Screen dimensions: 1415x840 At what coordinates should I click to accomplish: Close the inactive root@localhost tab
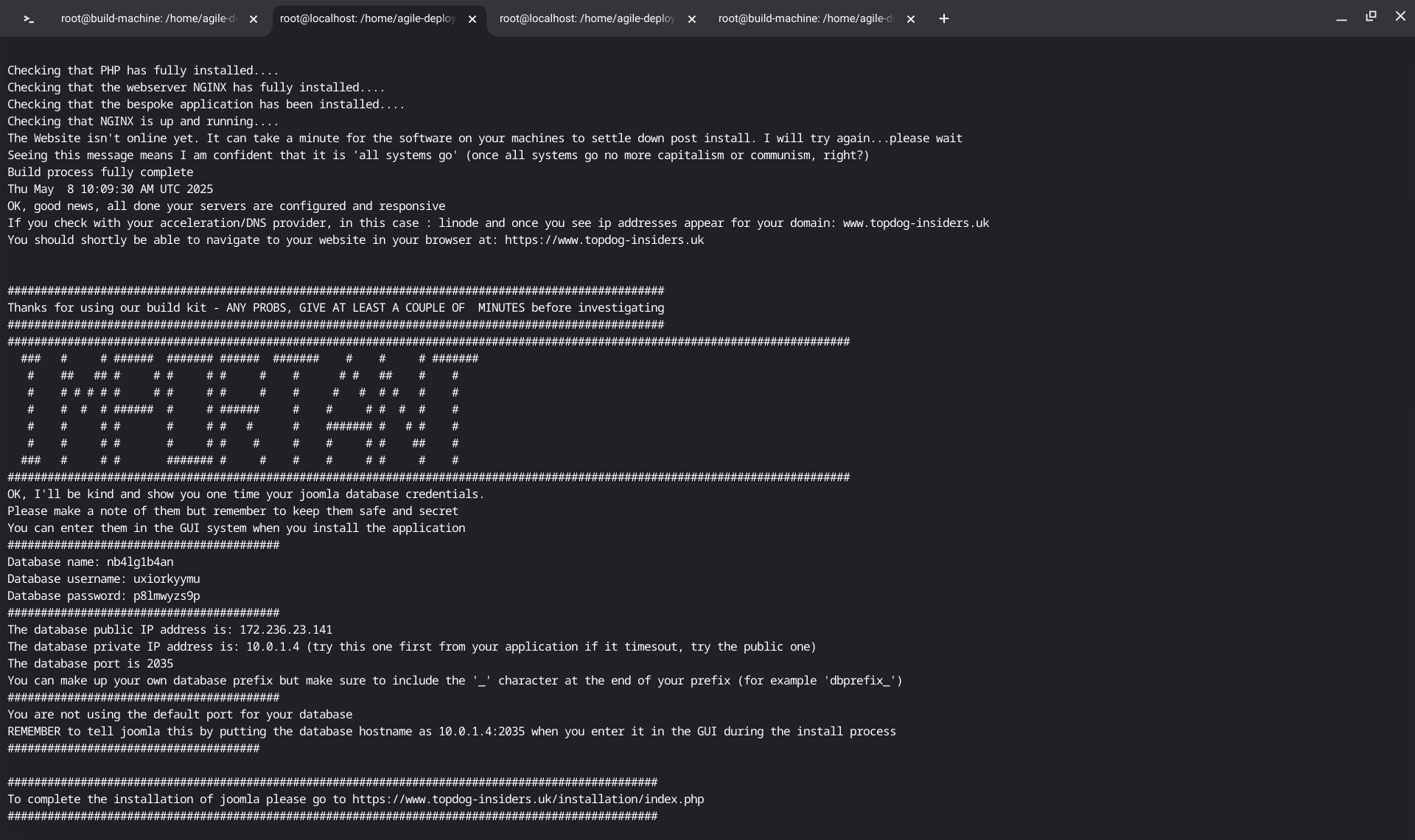click(691, 20)
